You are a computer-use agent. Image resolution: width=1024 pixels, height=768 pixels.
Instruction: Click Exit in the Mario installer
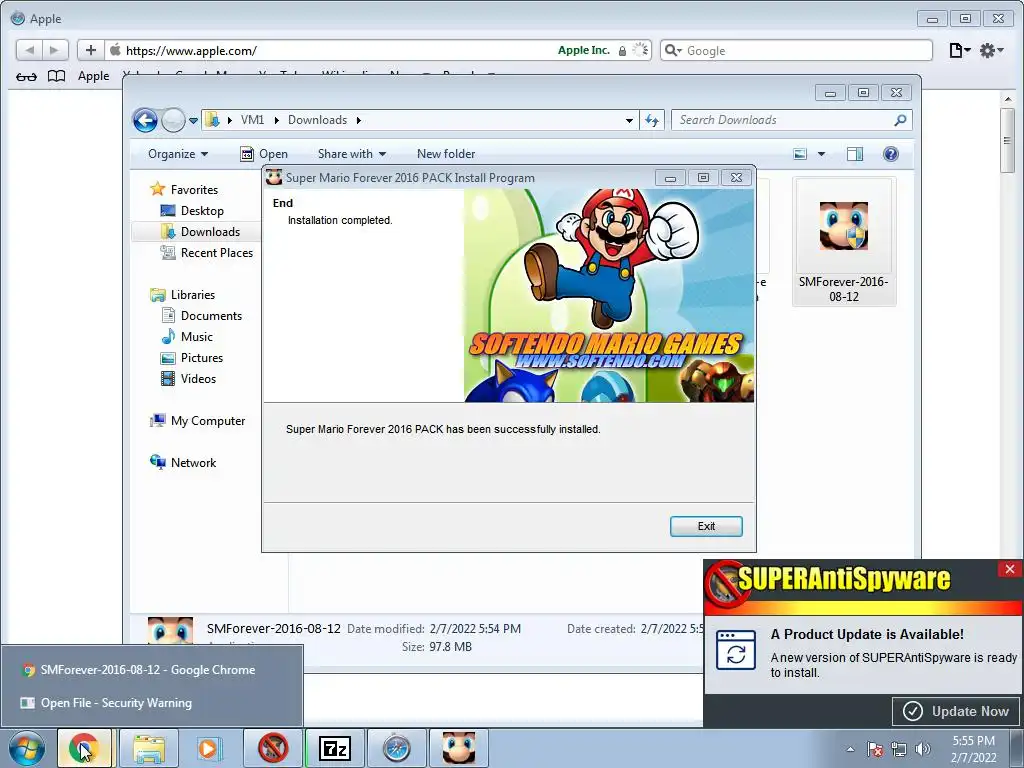pos(706,526)
